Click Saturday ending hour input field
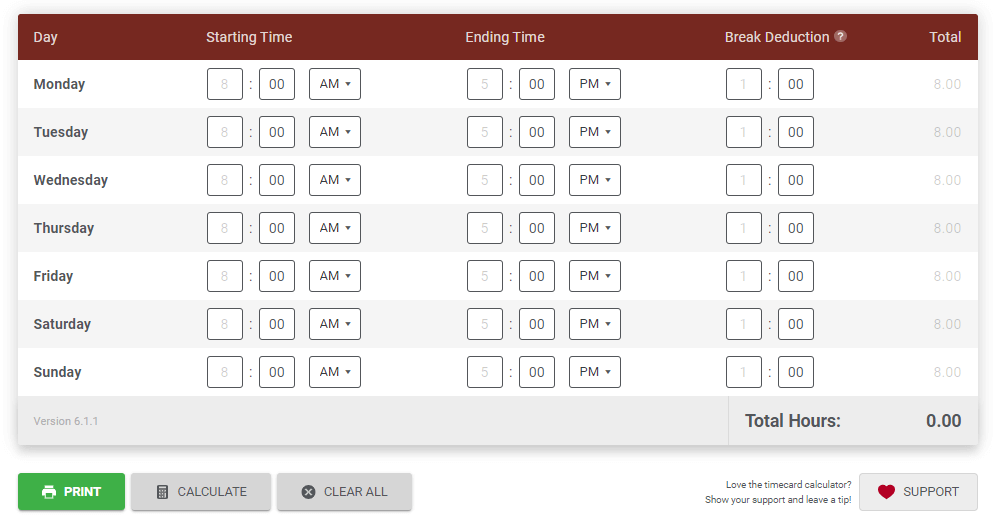996x524 pixels. (485, 324)
